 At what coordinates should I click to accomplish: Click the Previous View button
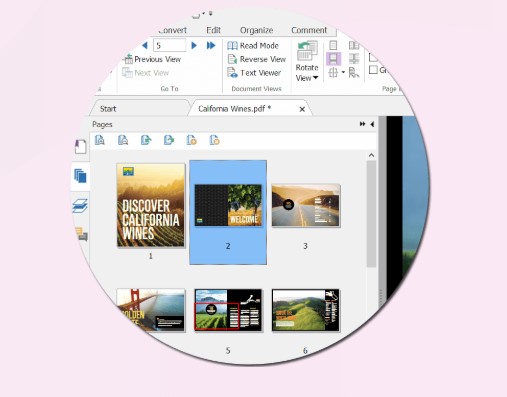153,59
